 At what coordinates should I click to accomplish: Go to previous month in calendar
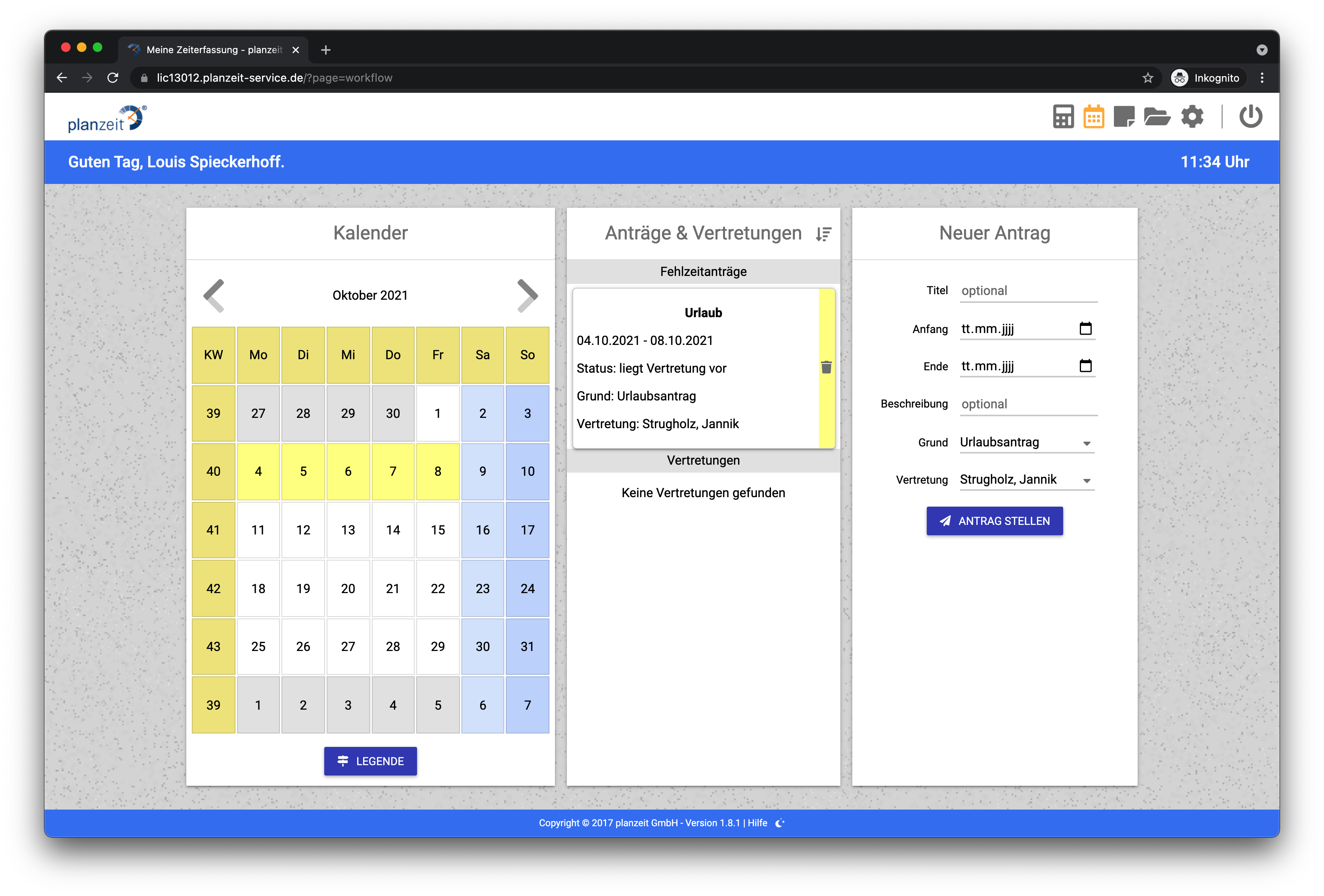click(x=214, y=295)
